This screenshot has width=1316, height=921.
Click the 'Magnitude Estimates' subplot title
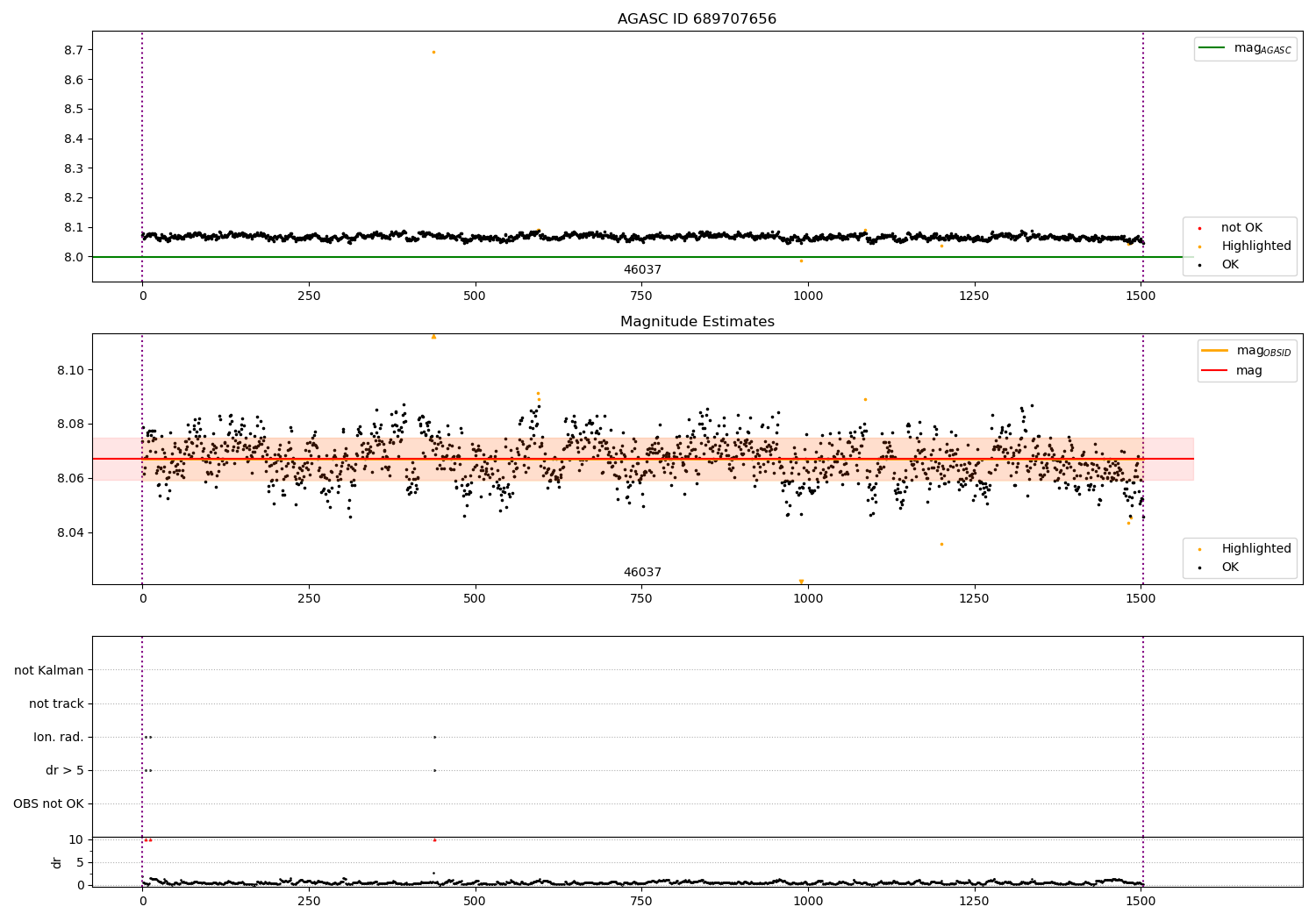697,322
